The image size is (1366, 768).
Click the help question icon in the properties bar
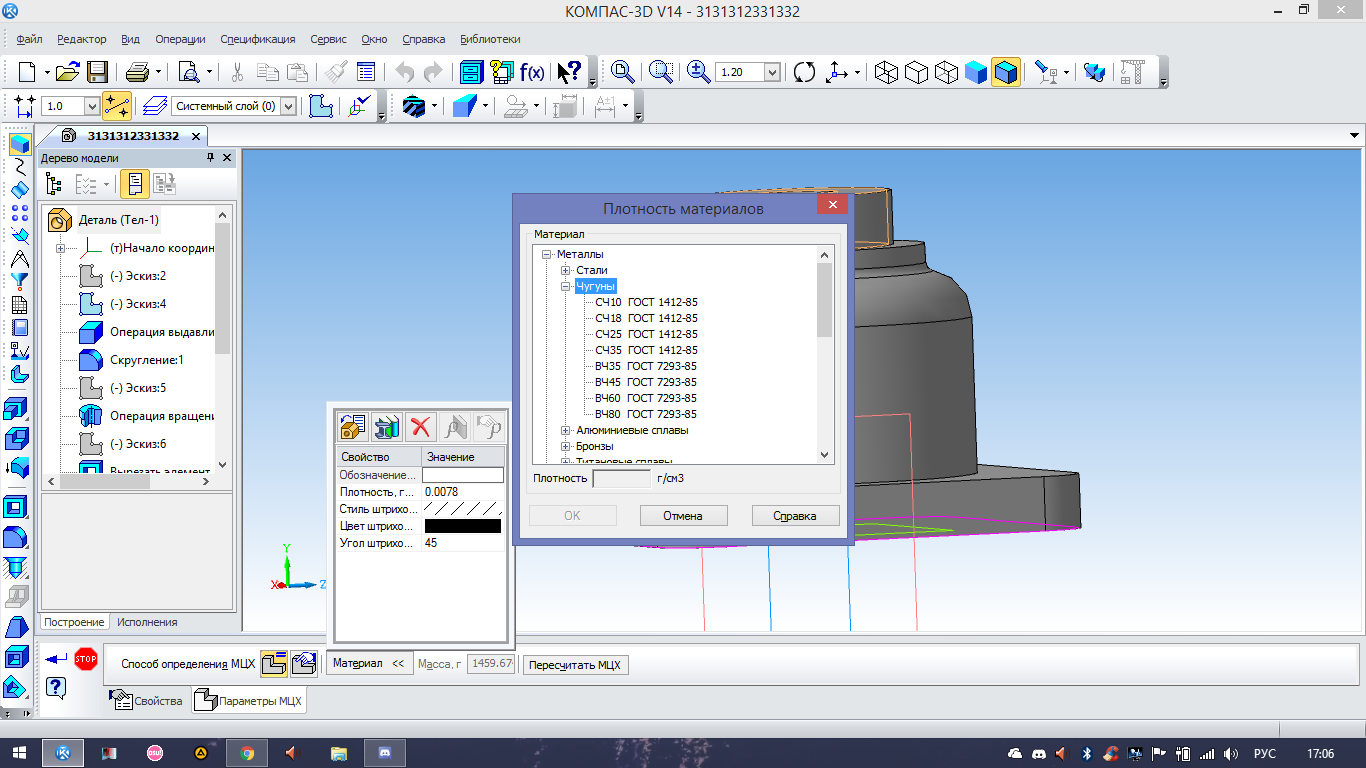click(x=56, y=687)
